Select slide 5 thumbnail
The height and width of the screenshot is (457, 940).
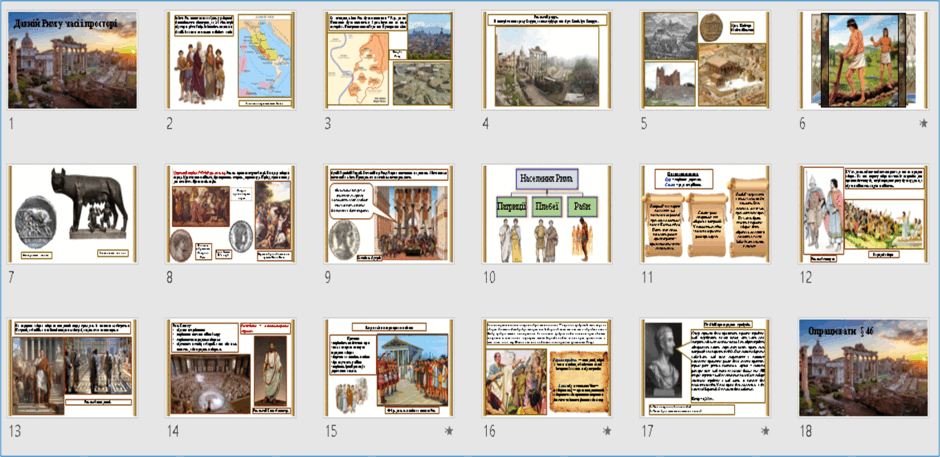click(x=705, y=60)
